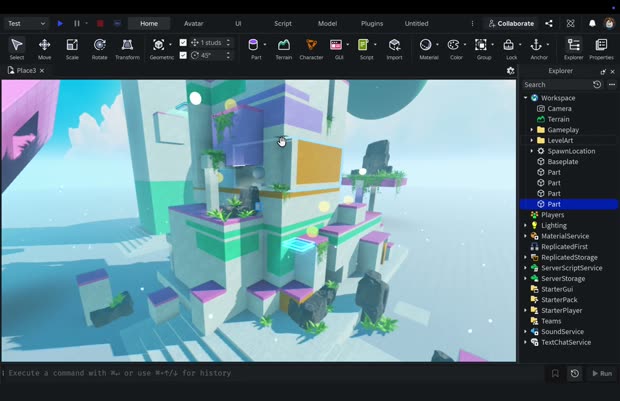
Task: Toggle the Explorer panel button
Action: click(573, 49)
